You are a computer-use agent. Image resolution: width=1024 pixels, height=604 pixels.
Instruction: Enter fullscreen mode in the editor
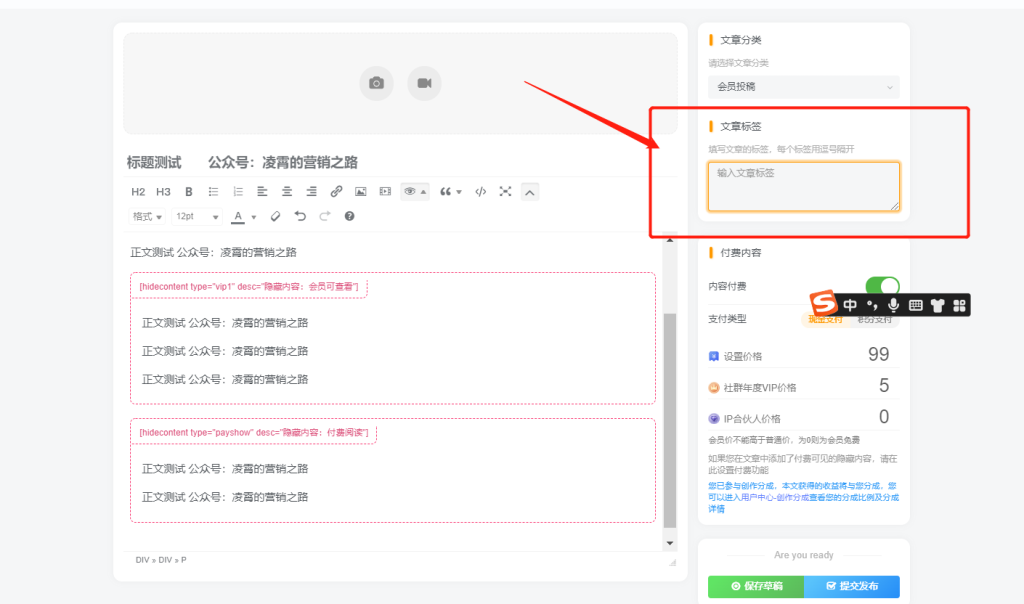tap(505, 191)
